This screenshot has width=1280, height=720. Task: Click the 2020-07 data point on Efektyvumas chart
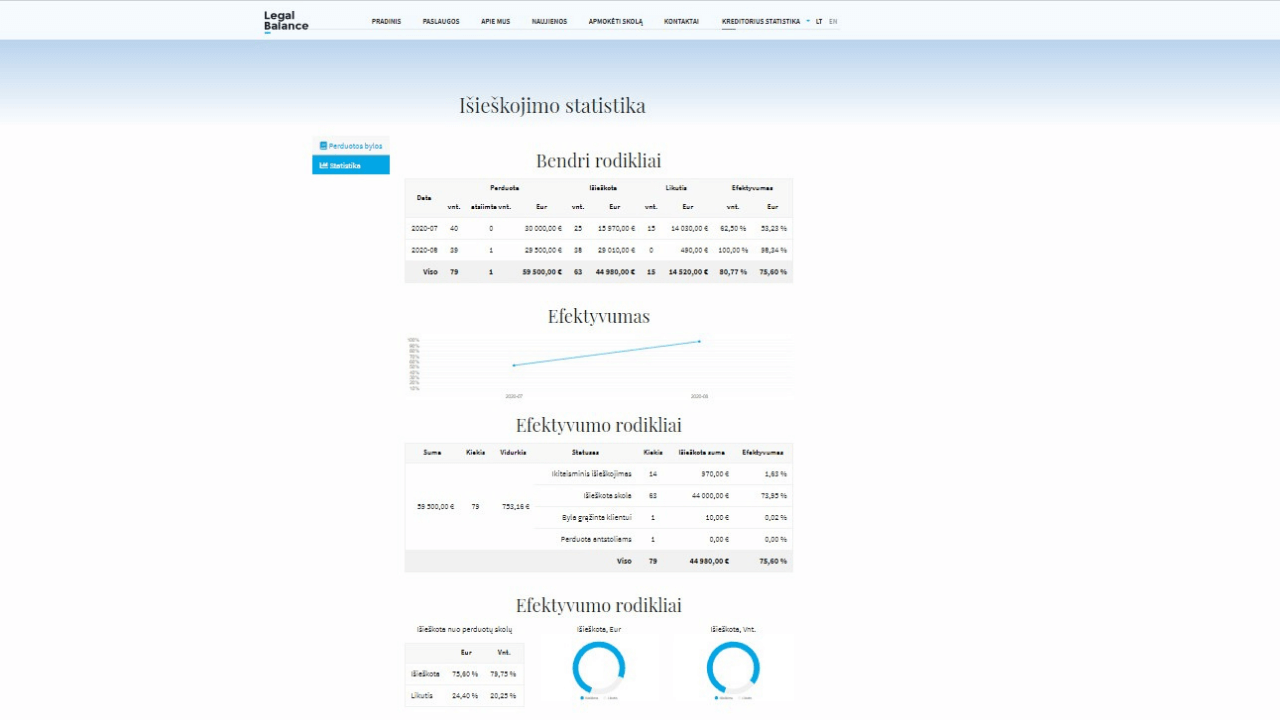[514, 366]
